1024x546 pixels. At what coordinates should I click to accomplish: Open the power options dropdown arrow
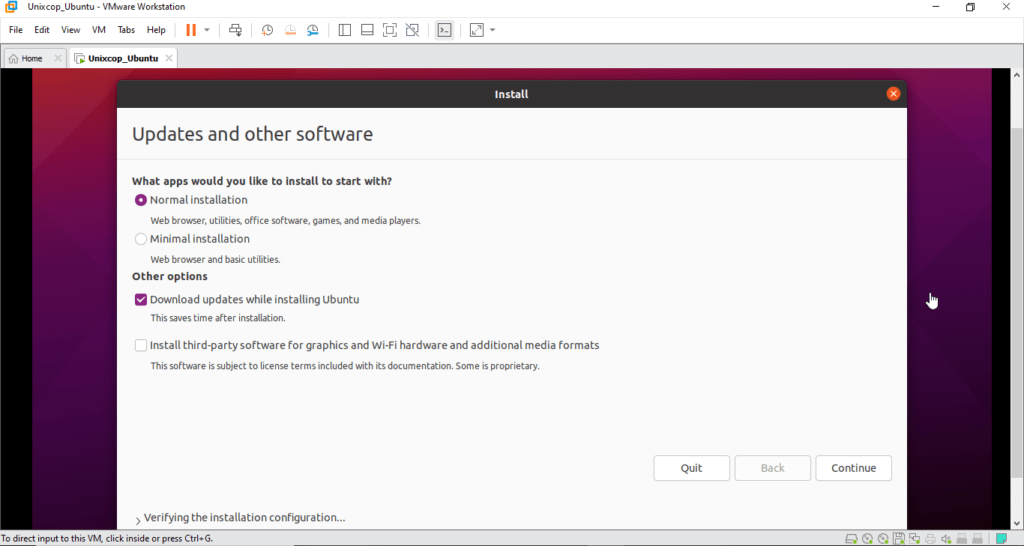click(207, 30)
